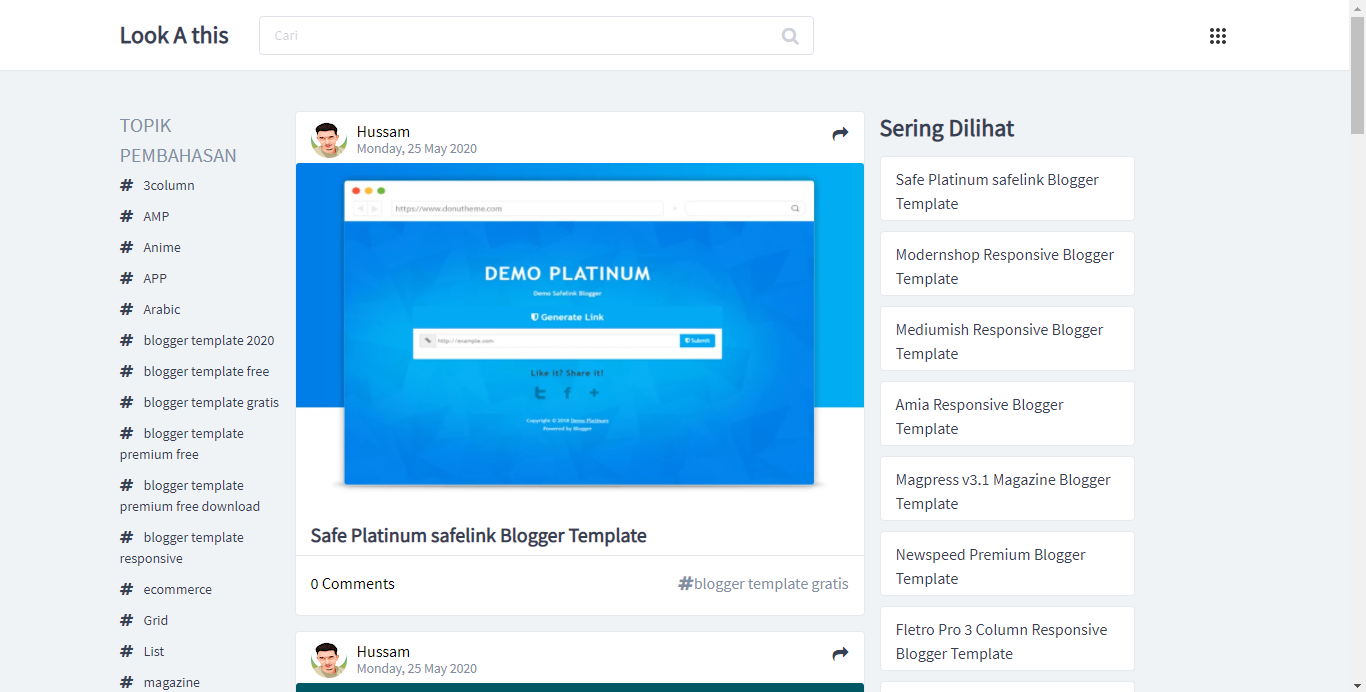Click the hash icon beside List
Viewport: 1366px width, 692px height.
(x=126, y=651)
